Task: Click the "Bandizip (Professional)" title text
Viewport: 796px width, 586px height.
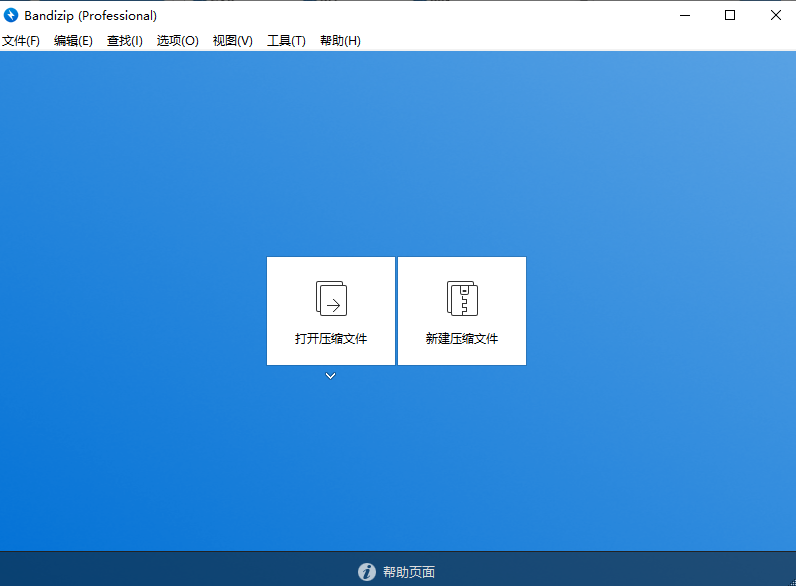Action: click(91, 15)
